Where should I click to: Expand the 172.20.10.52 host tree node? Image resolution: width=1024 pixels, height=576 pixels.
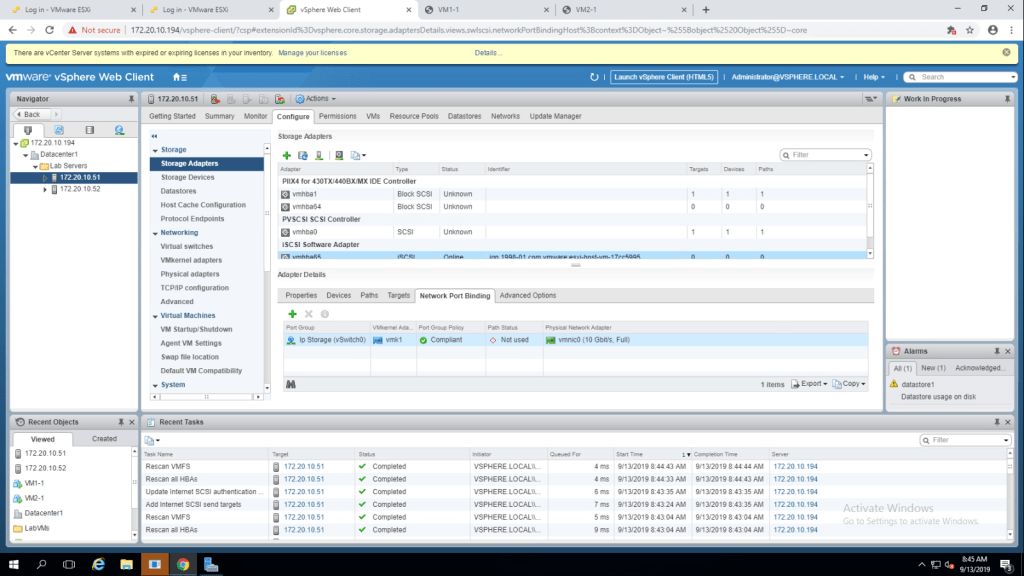tap(45, 189)
